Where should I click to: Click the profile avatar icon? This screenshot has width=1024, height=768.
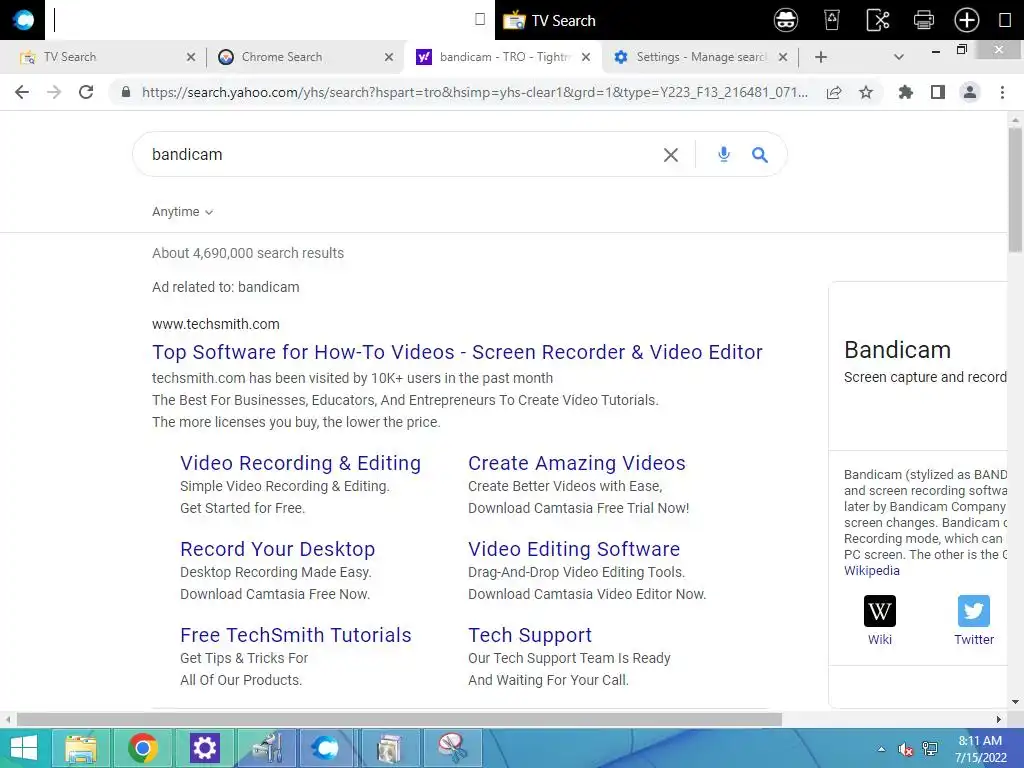pos(970,92)
